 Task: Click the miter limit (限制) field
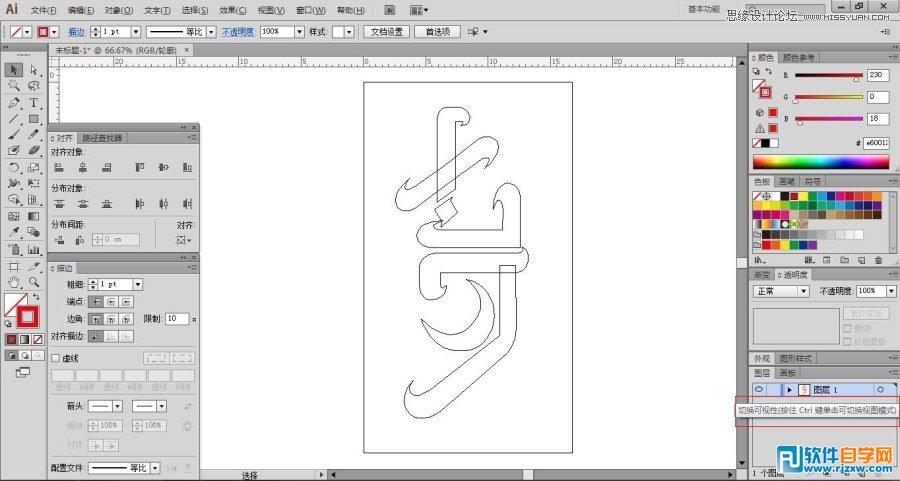177,319
